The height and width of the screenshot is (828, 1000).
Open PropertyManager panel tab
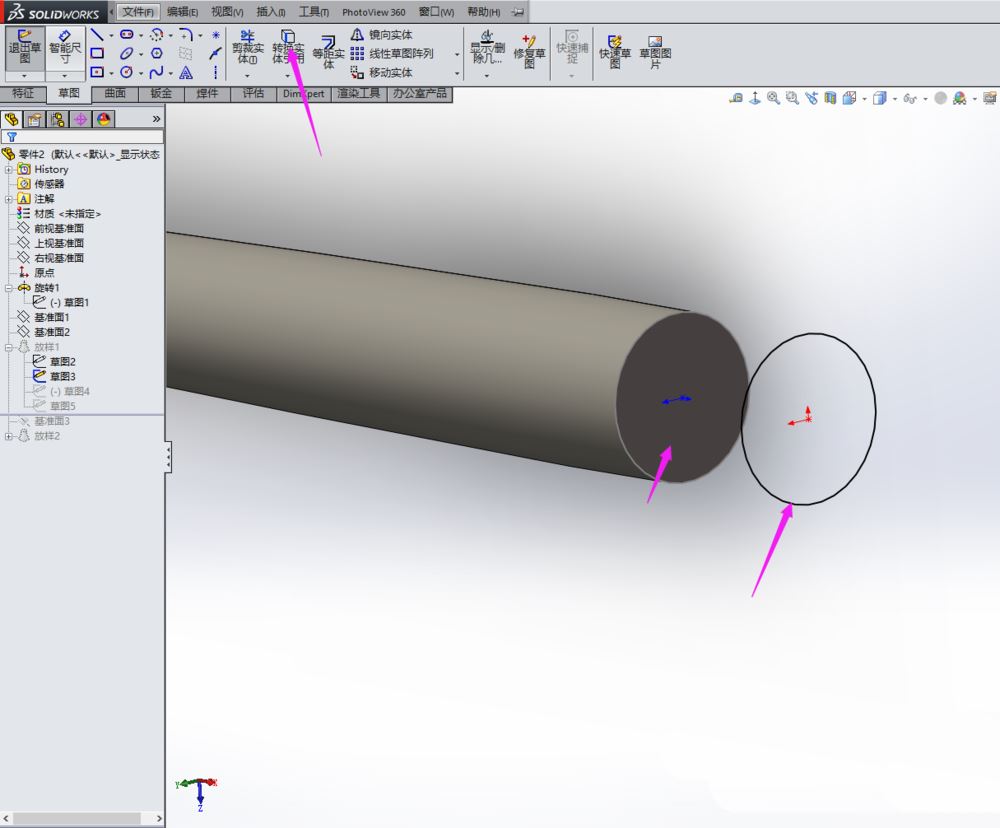pyautogui.click(x=34, y=119)
